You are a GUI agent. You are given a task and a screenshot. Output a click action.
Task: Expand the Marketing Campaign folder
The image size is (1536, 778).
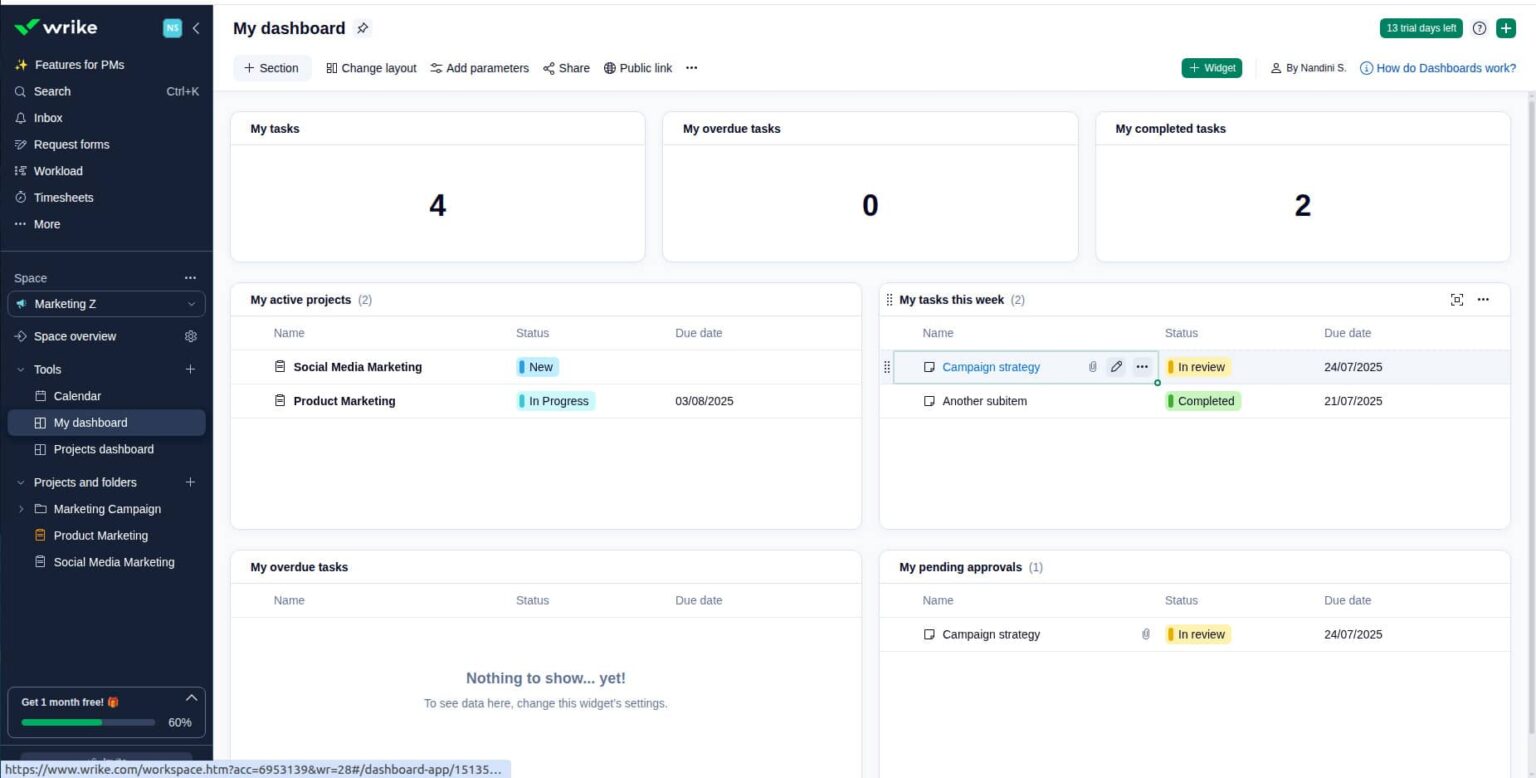tap(21, 509)
